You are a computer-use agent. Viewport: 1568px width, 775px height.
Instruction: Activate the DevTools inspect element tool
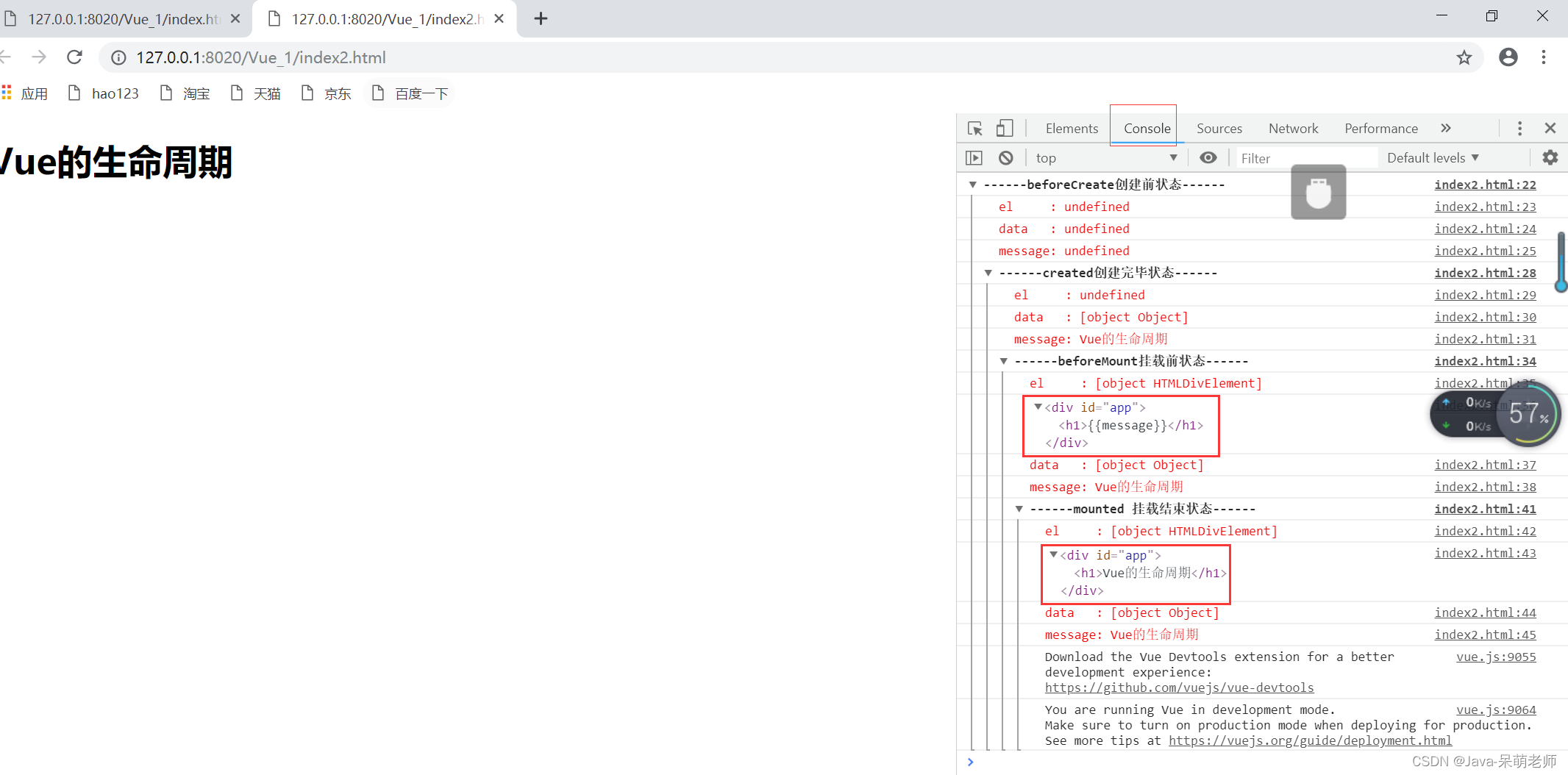[x=975, y=129]
